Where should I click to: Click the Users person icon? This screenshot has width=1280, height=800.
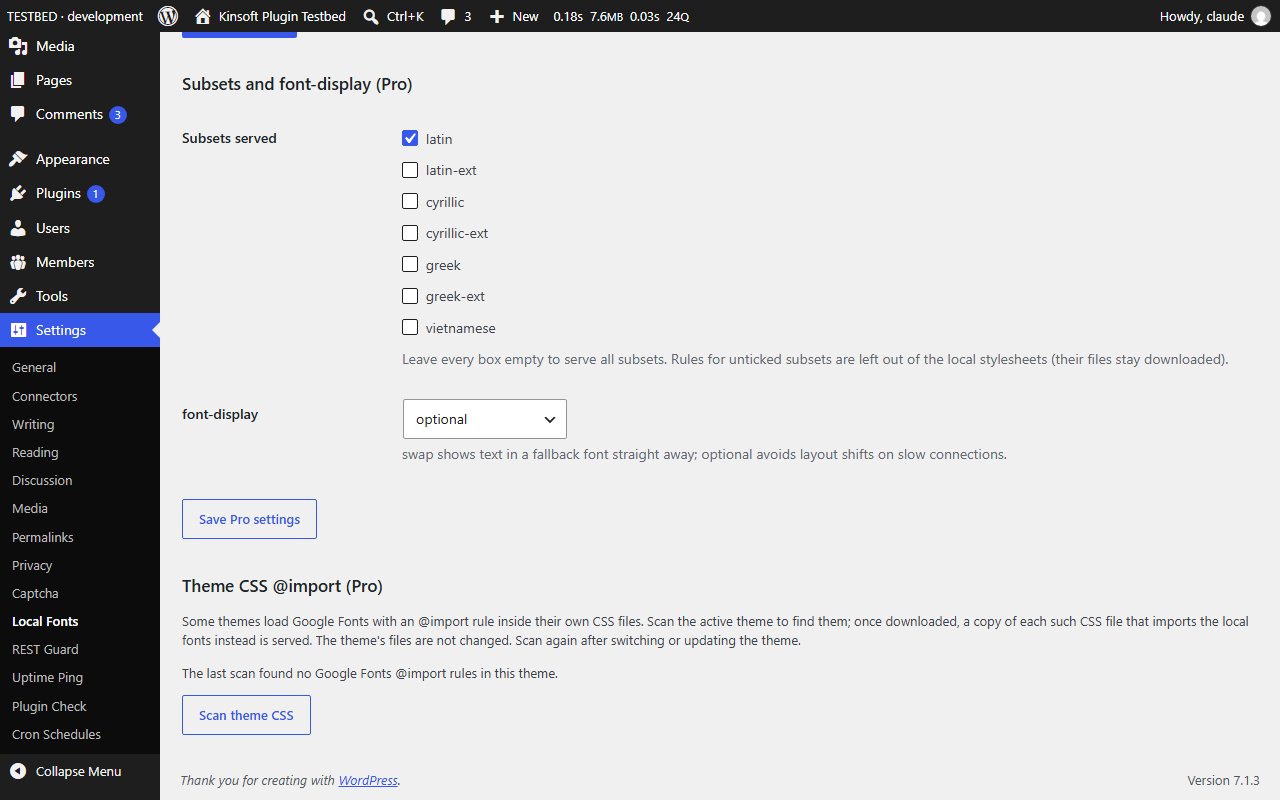point(18,228)
